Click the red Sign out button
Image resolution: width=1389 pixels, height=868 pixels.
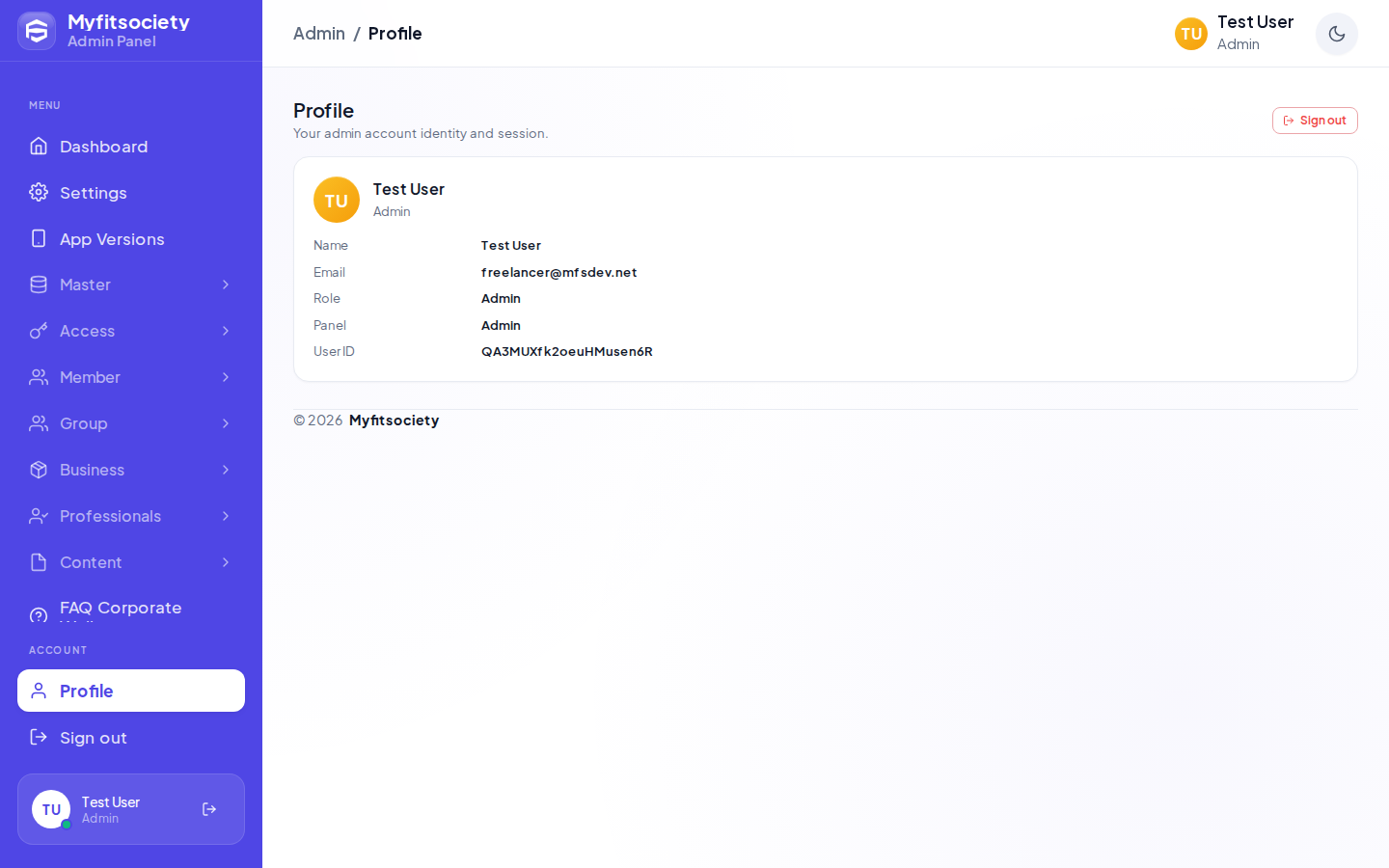tap(1315, 121)
